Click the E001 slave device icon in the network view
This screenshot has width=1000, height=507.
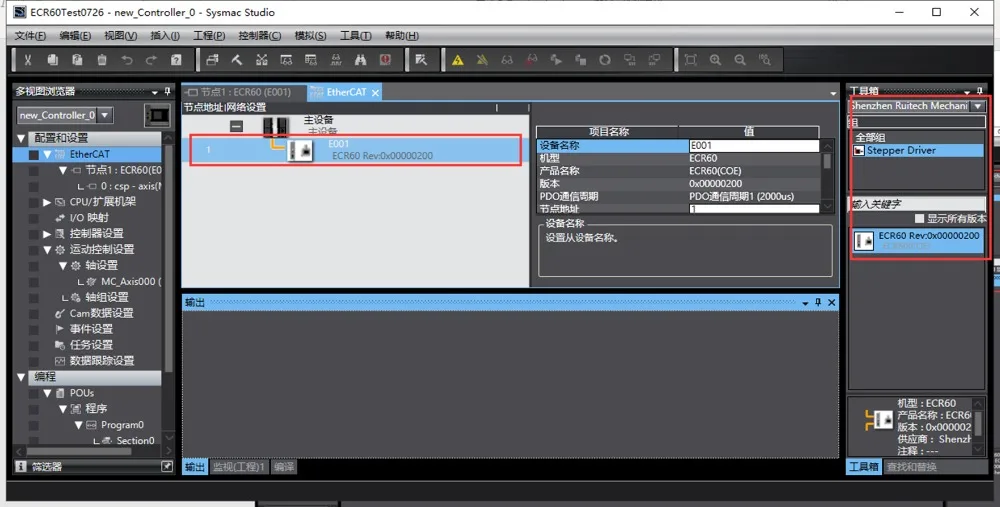pyautogui.click(x=300, y=151)
